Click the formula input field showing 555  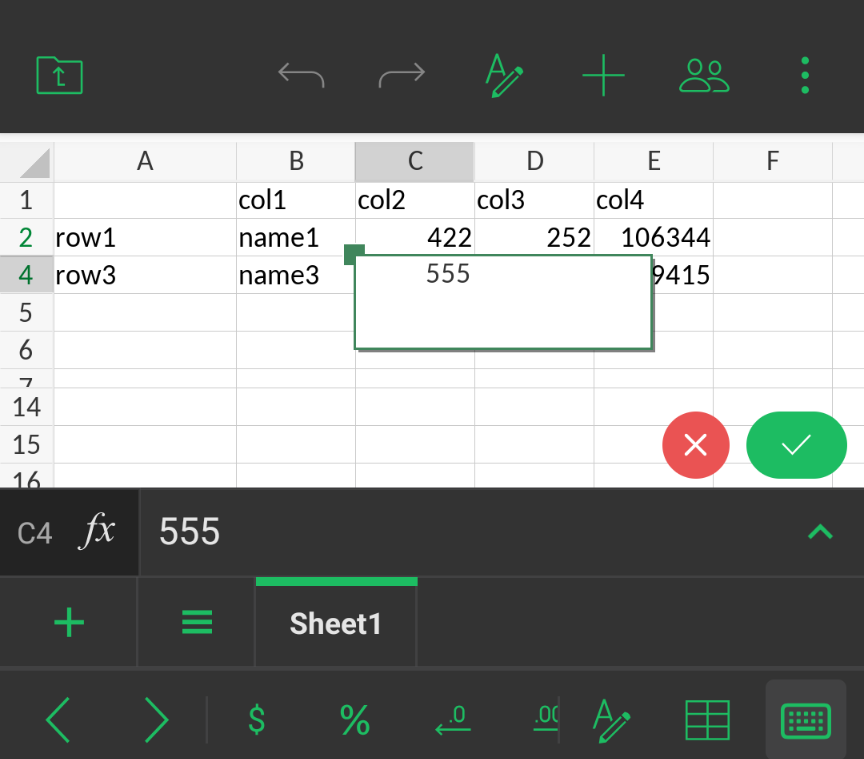coord(470,532)
